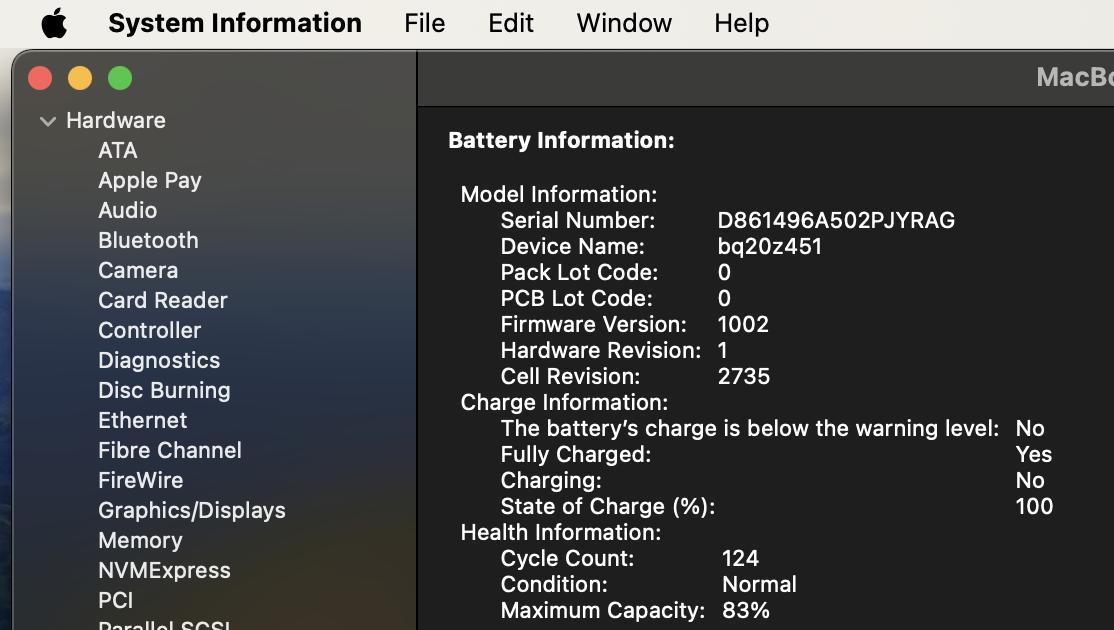Click the Health Information heading
The image size is (1114, 630).
tap(561, 532)
